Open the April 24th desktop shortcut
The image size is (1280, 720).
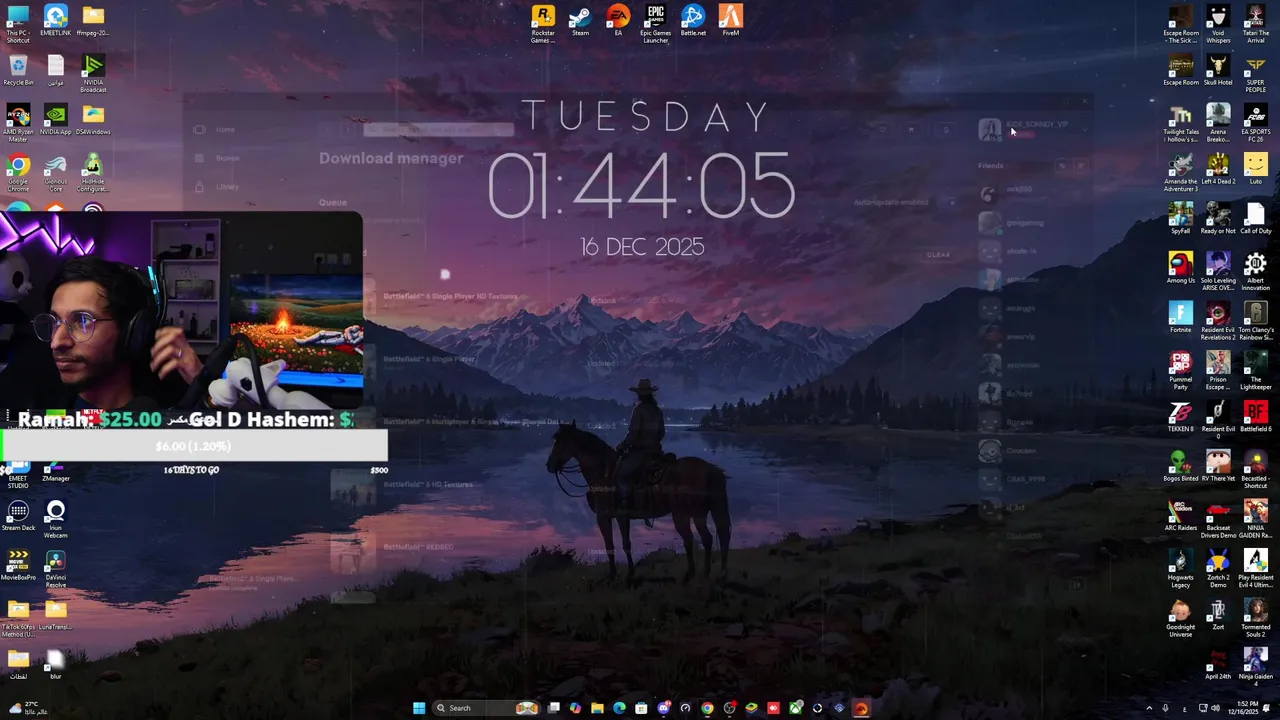click(x=1218, y=664)
